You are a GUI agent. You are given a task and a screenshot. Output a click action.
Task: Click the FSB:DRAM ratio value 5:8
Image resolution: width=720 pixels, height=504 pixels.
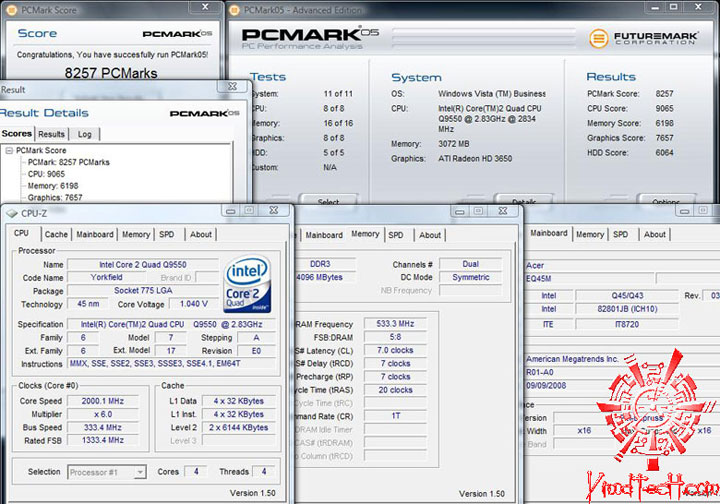[x=395, y=337]
